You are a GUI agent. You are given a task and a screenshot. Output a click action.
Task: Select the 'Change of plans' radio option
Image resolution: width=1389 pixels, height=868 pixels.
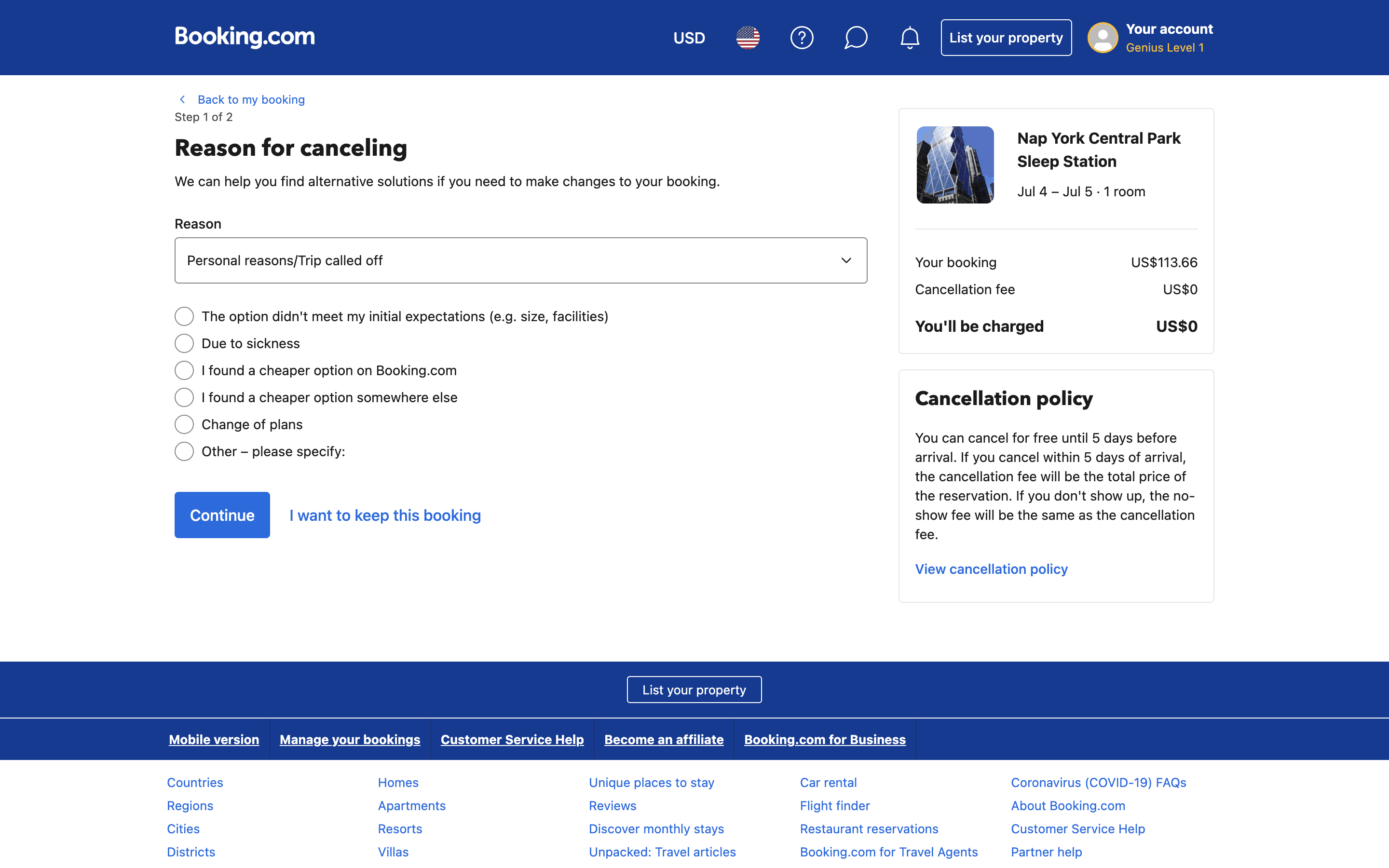point(184,424)
